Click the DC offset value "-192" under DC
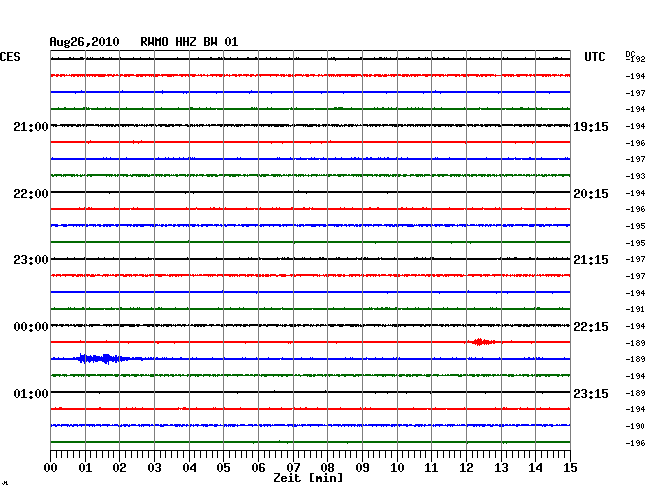 (635, 59)
